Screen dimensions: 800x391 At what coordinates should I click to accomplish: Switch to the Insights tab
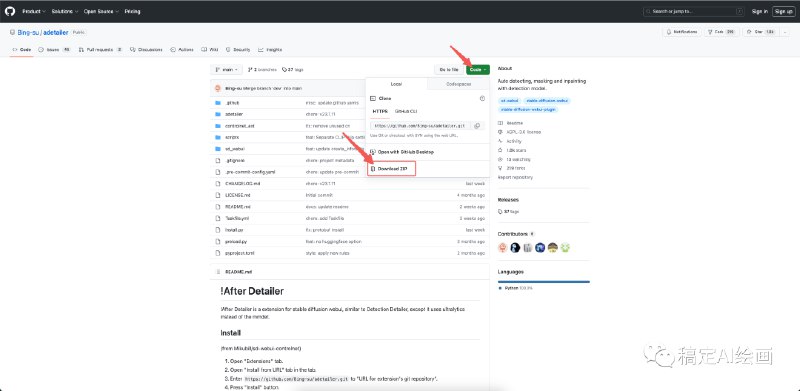[270, 50]
